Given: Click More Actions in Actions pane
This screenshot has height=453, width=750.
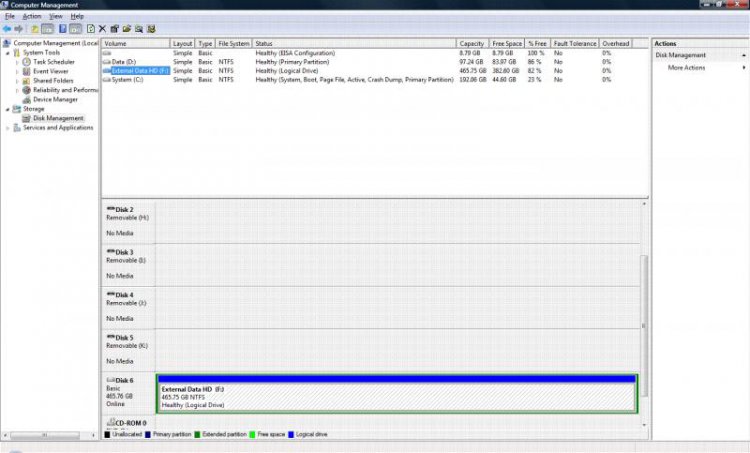Looking at the screenshot, I should [686, 68].
